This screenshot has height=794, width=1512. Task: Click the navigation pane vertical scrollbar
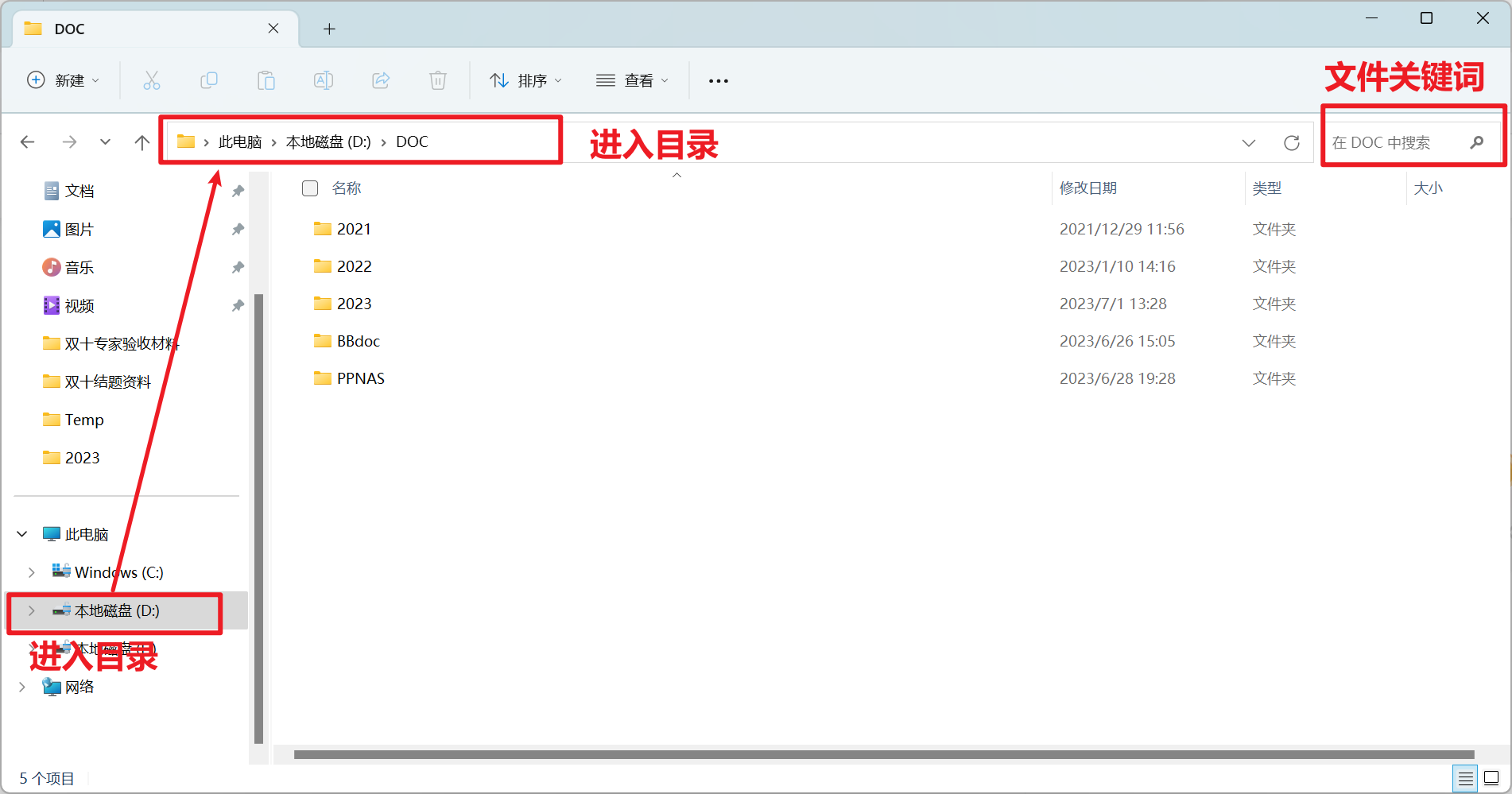258,519
